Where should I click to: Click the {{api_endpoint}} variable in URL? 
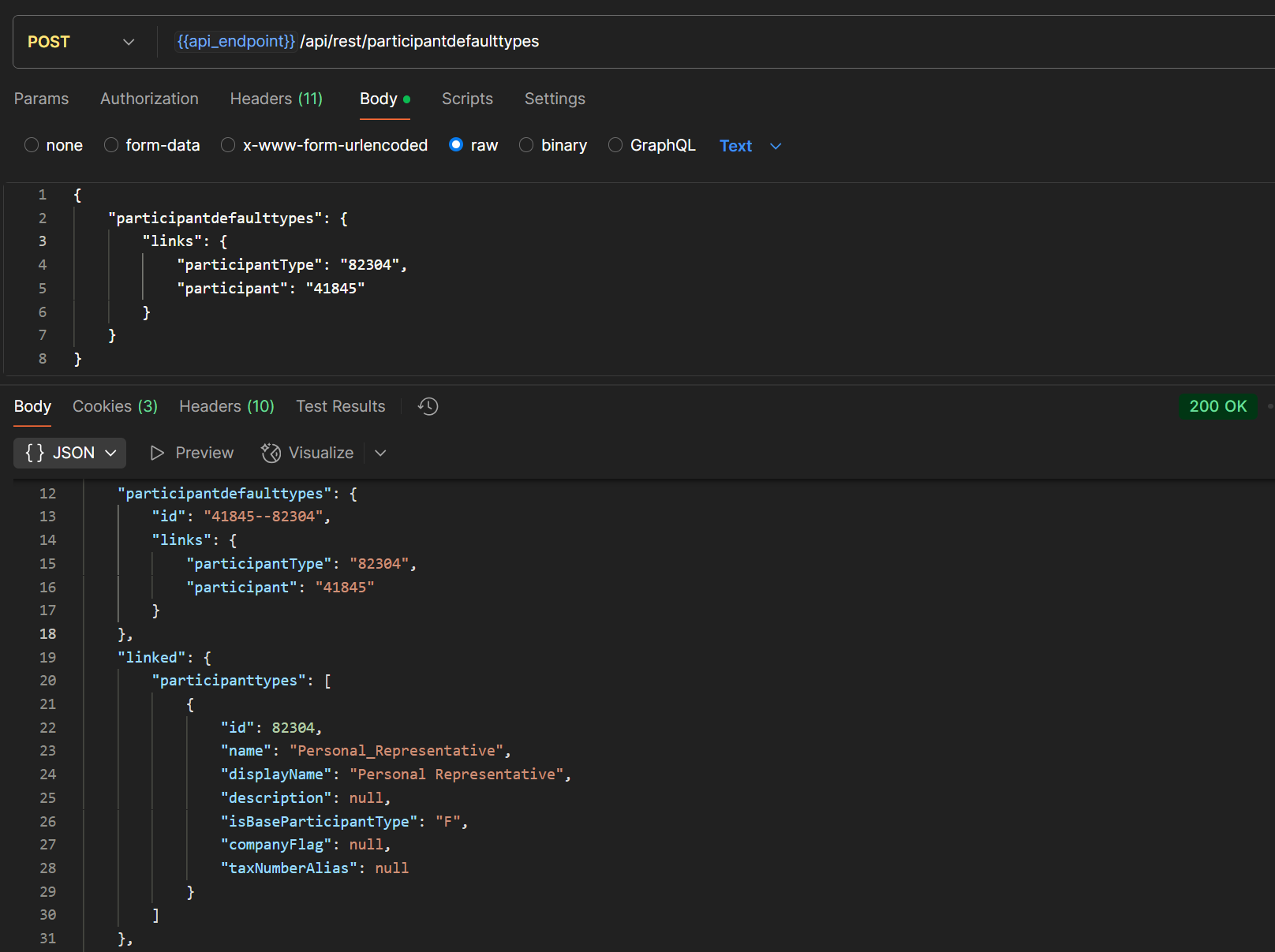coord(236,41)
